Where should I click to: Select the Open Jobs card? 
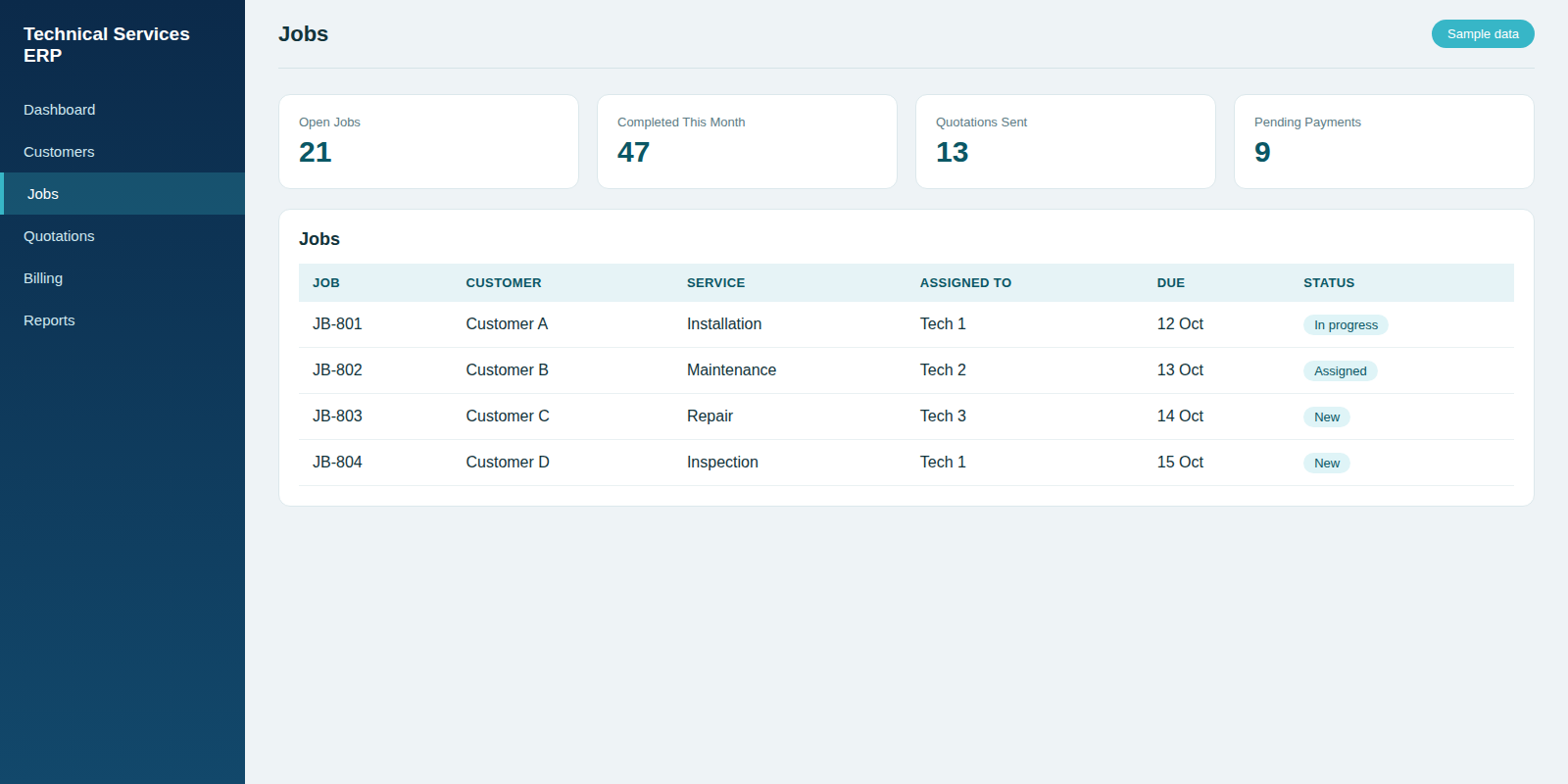click(428, 141)
